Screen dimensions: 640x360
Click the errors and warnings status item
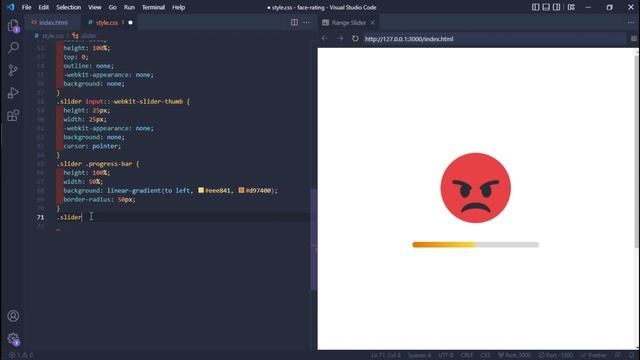[21, 355]
